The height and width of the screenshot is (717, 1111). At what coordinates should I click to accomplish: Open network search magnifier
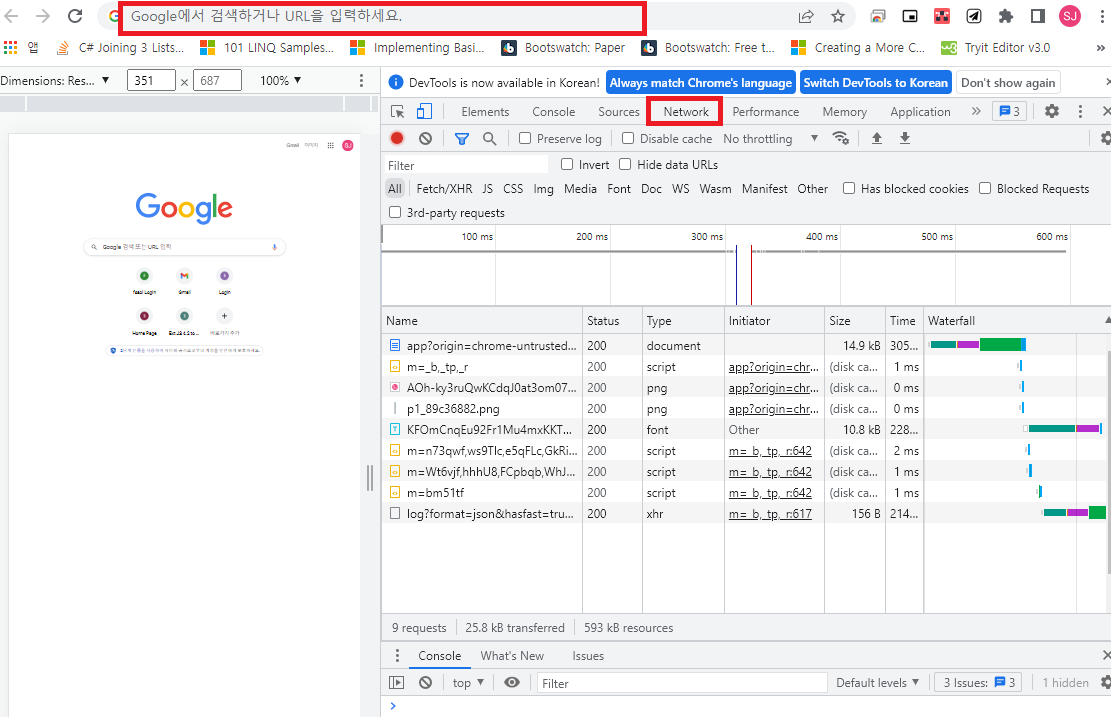tap(490, 138)
